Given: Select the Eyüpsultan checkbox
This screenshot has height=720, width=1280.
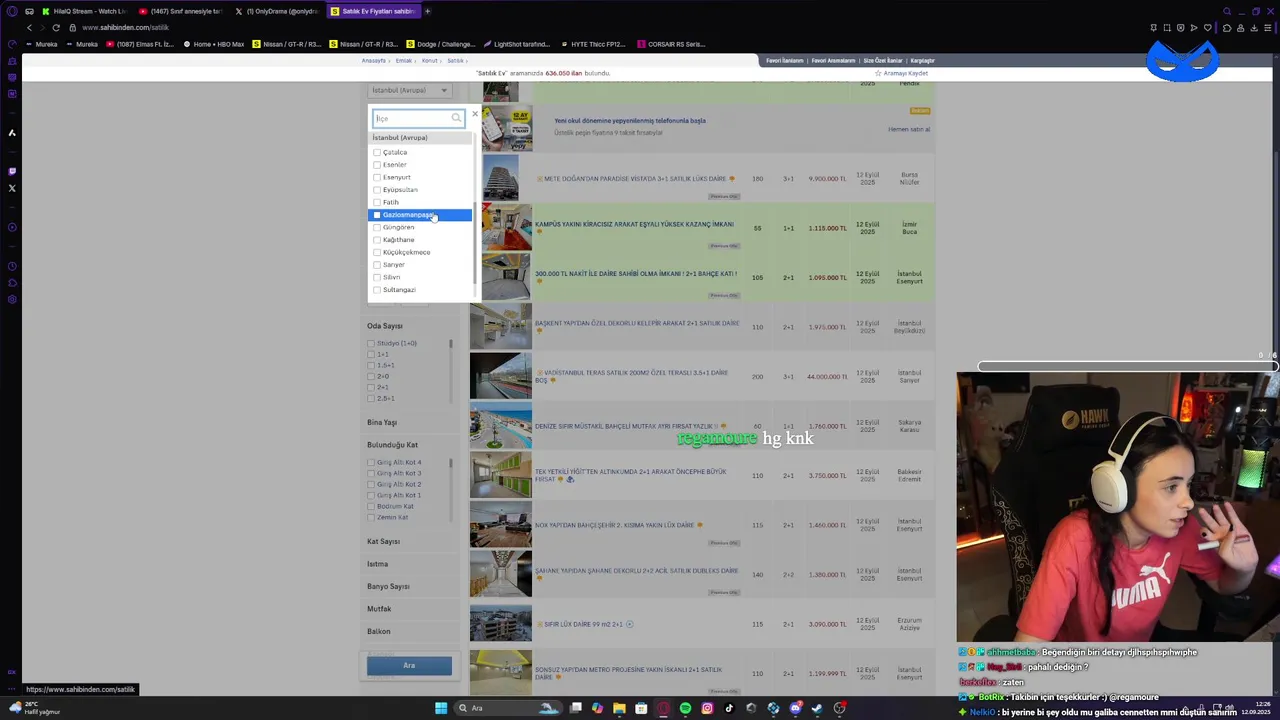Looking at the screenshot, I should click(377, 190).
